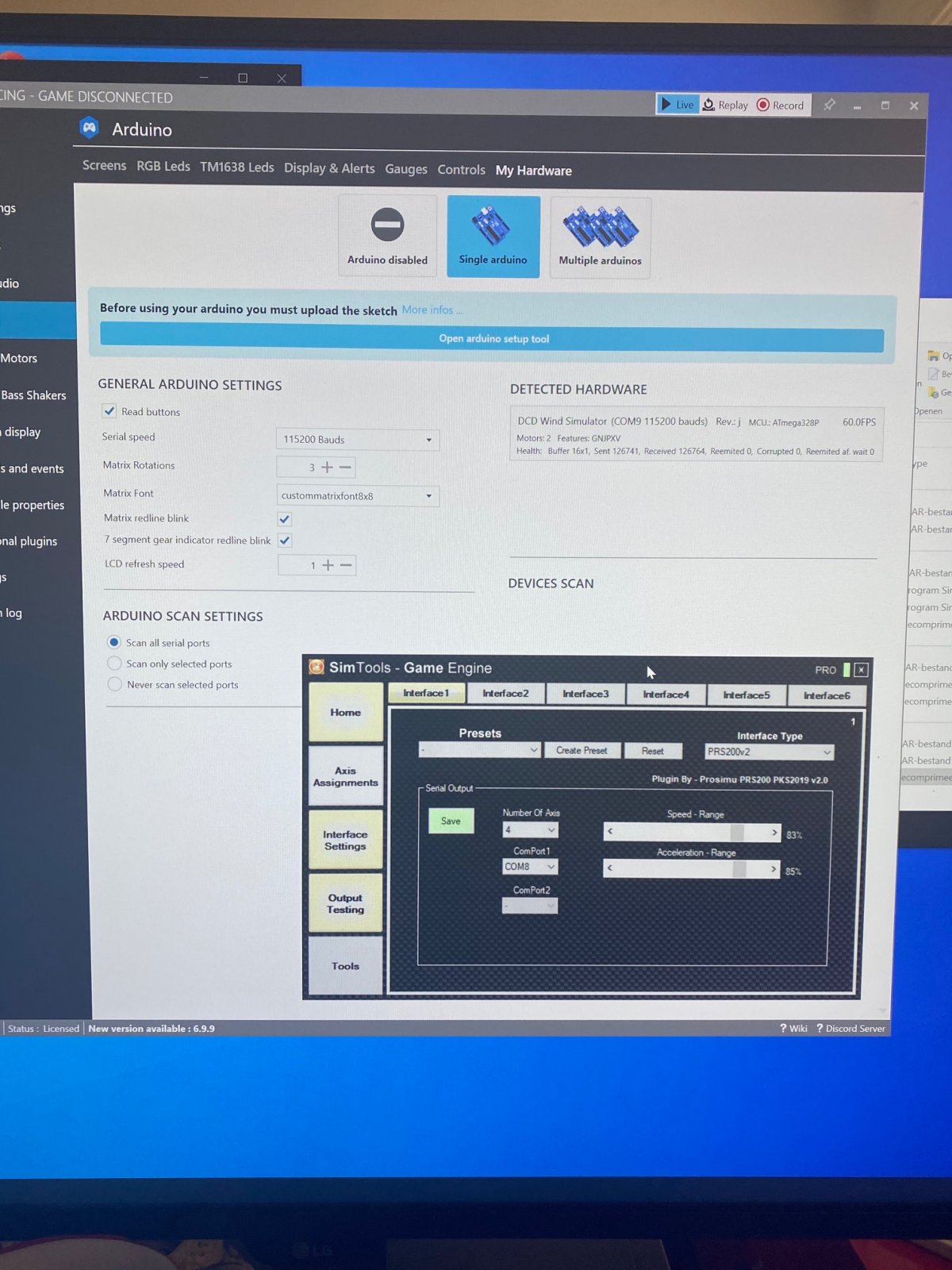952x1270 pixels.
Task: Select the Interface6 tab in SimTools
Action: [x=827, y=696]
